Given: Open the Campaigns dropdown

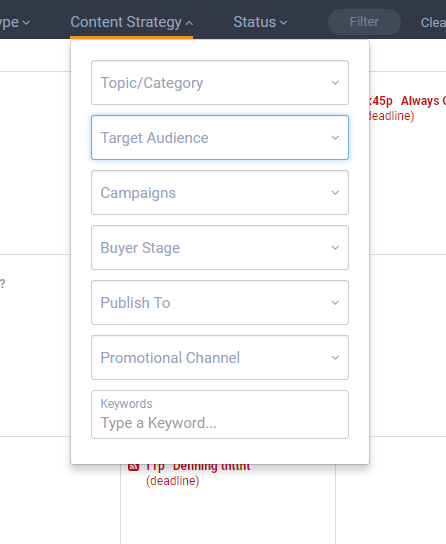Looking at the screenshot, I should pyautogui.click(x=220, y=193).
